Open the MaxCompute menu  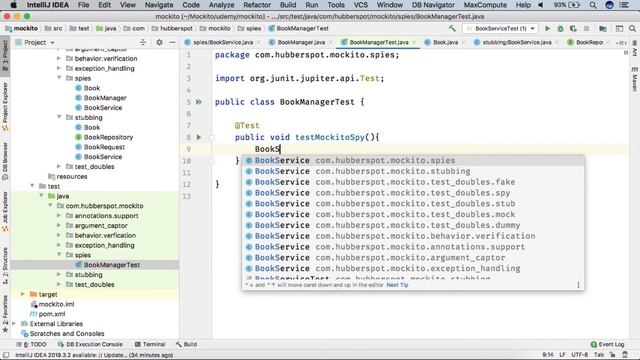tap(485, 5)
